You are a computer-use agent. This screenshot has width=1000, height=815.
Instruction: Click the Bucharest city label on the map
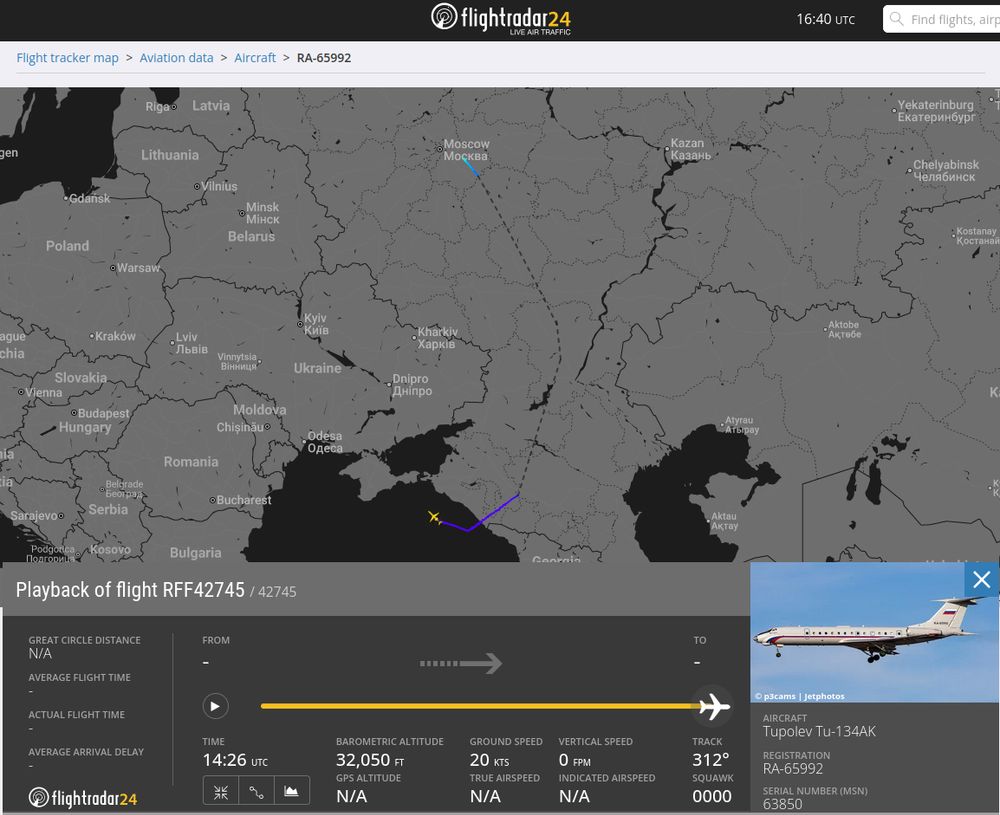[244, 500]
